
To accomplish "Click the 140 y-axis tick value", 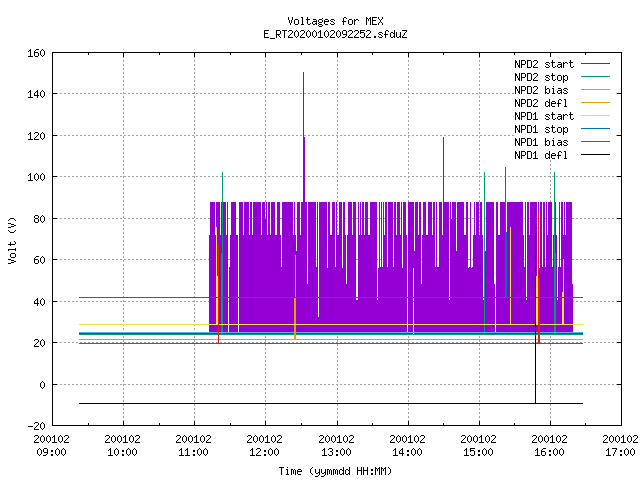I will point(36,94).
